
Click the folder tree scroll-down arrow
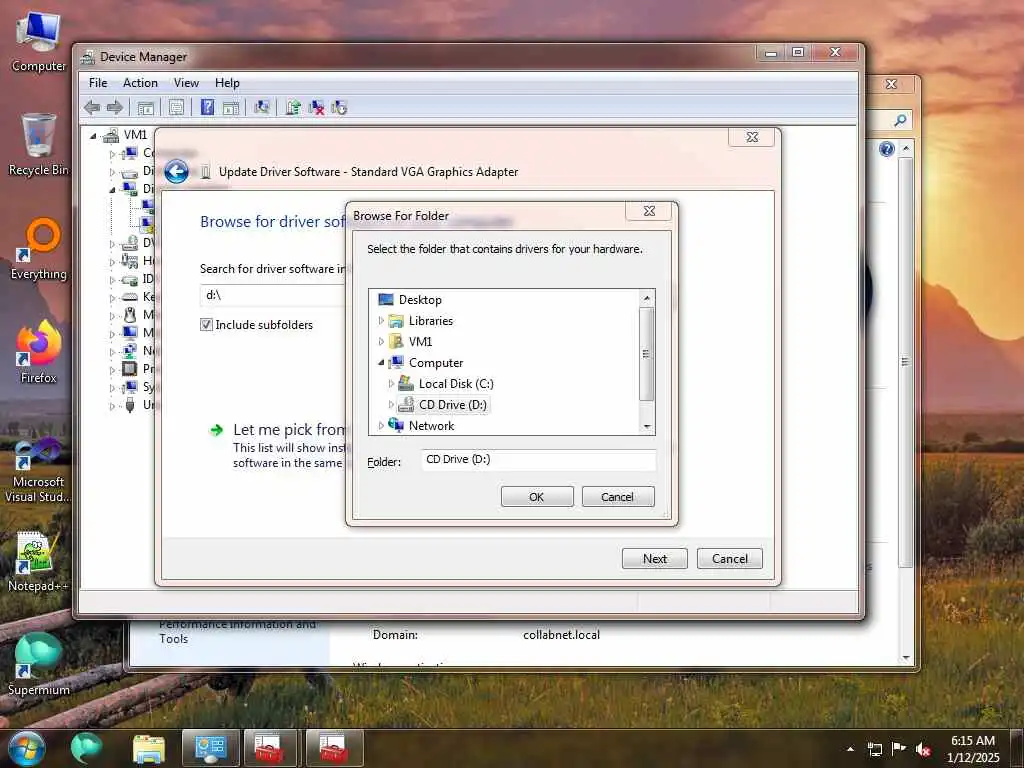(x=647, y=426)
